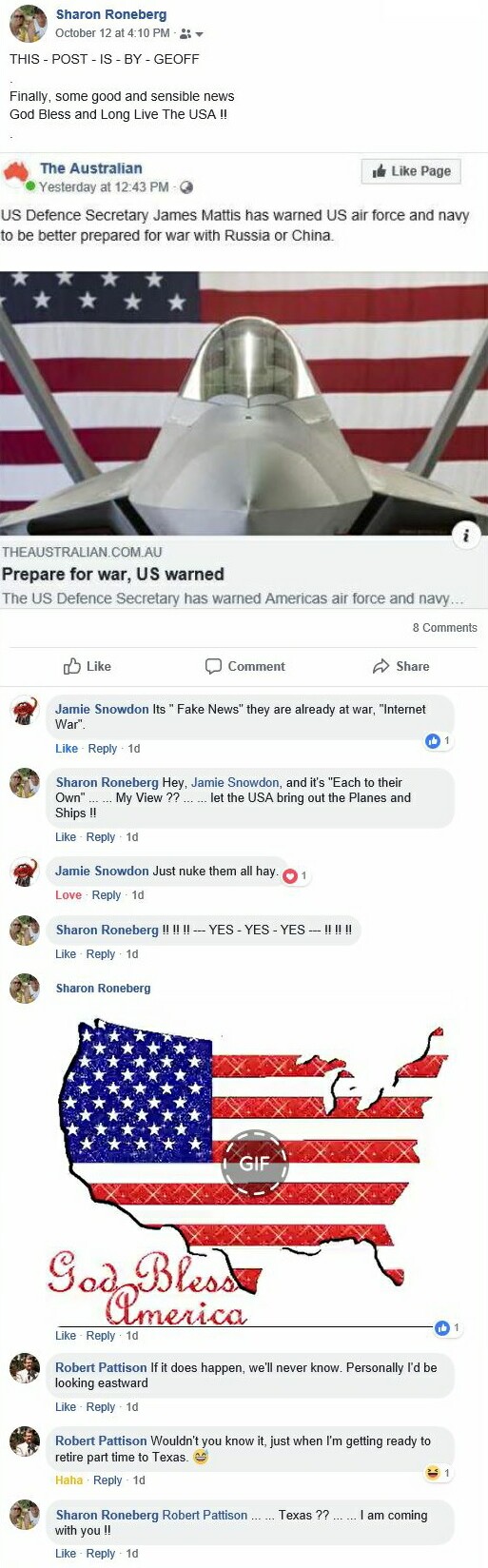Click like reaction count on Jamie's first comment
The height and width of the screenshot is (1568, 488).
(x=438, y=740)
